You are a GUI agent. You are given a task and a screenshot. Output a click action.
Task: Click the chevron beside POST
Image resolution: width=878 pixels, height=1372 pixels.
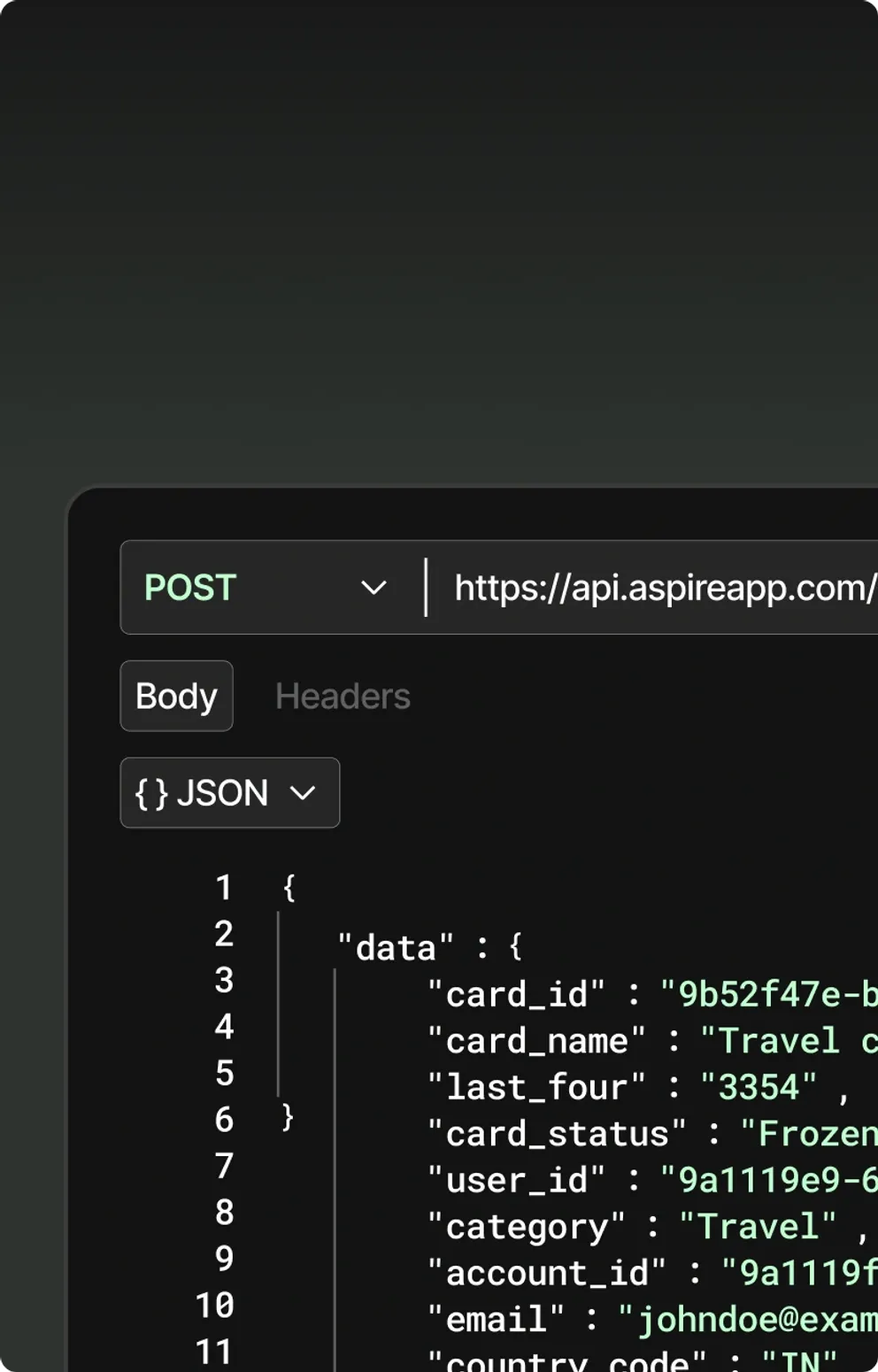tap(374, 588)
